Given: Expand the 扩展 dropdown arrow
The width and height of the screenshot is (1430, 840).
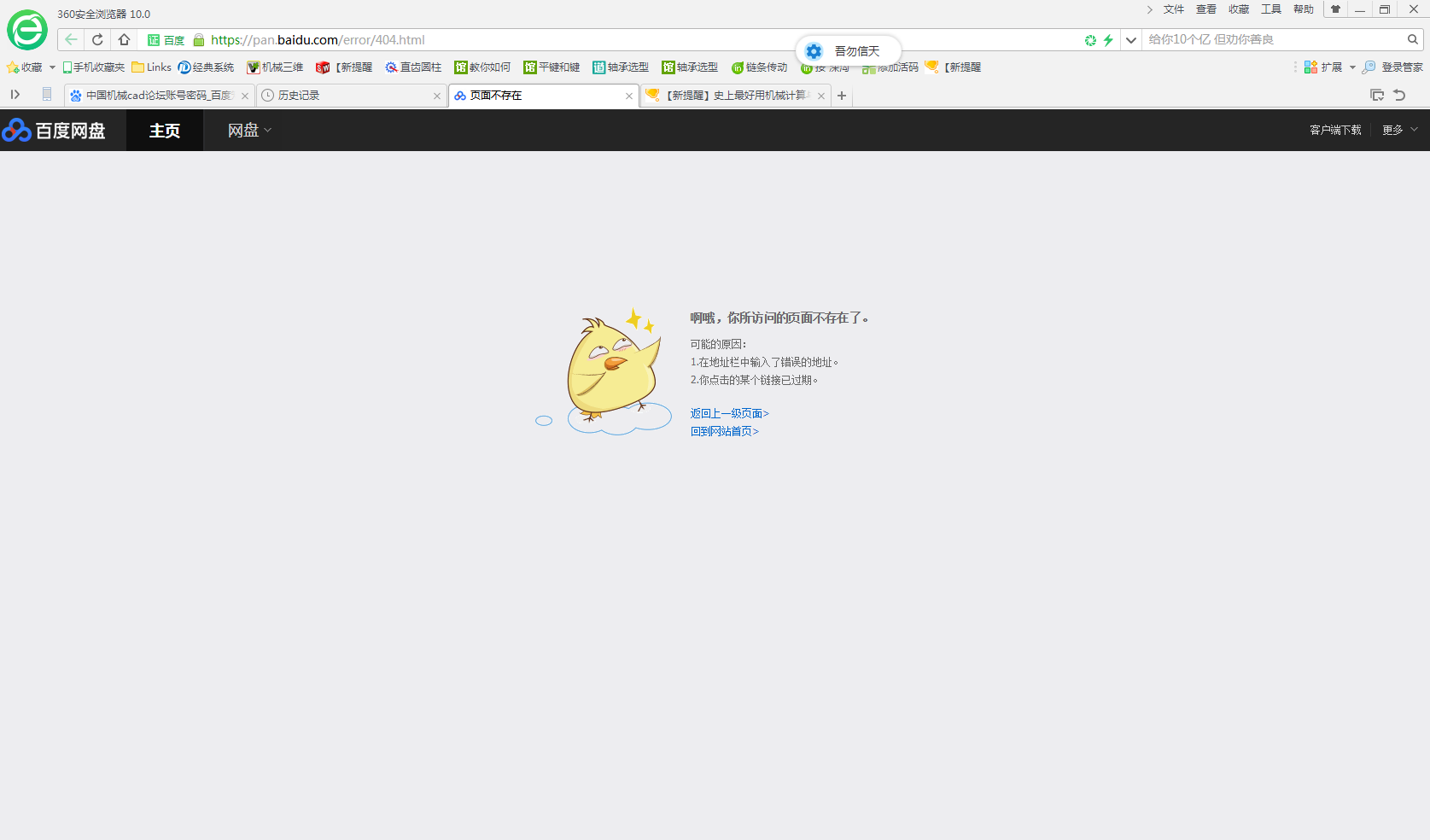Looking at the screenshot, I should point(1352,67).
